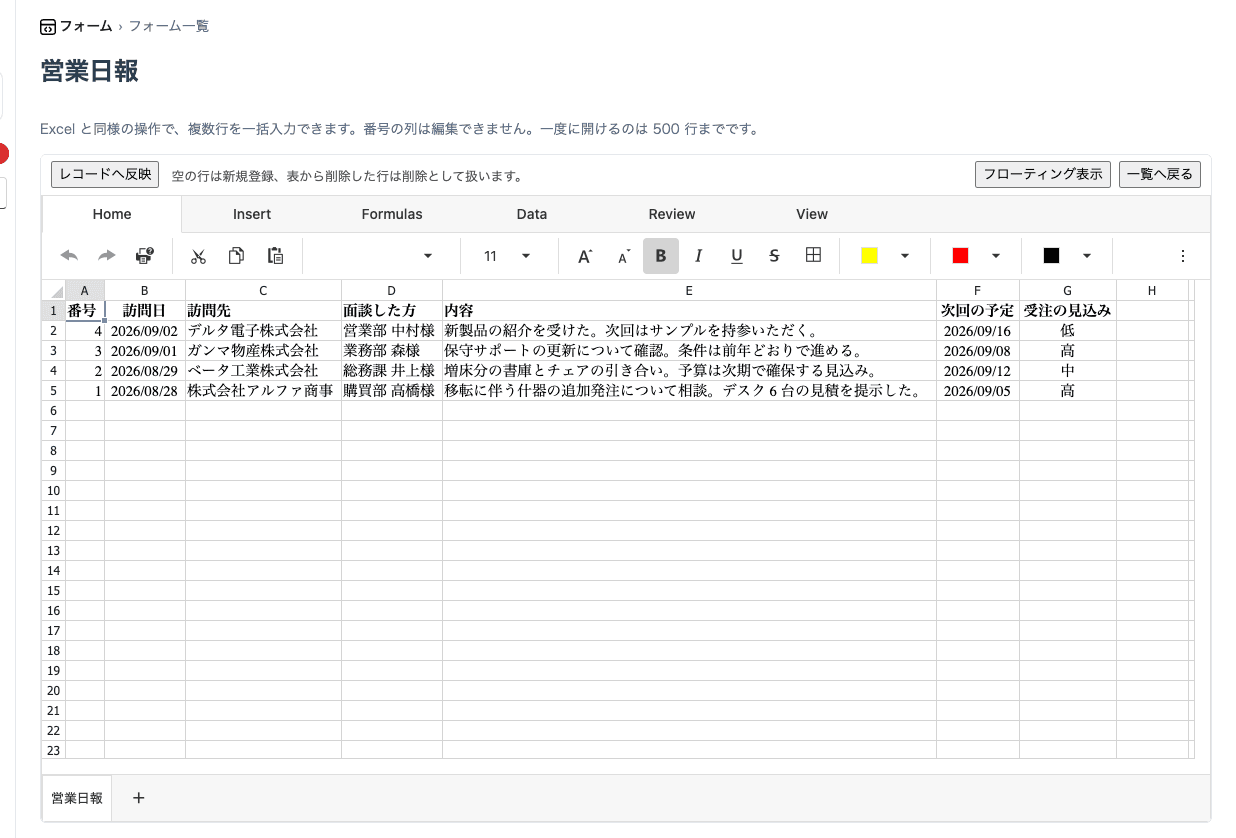This screenshot has height=838, width=1236.
Task: Open the View ribbon tab
Action: (x=812, y=214)
